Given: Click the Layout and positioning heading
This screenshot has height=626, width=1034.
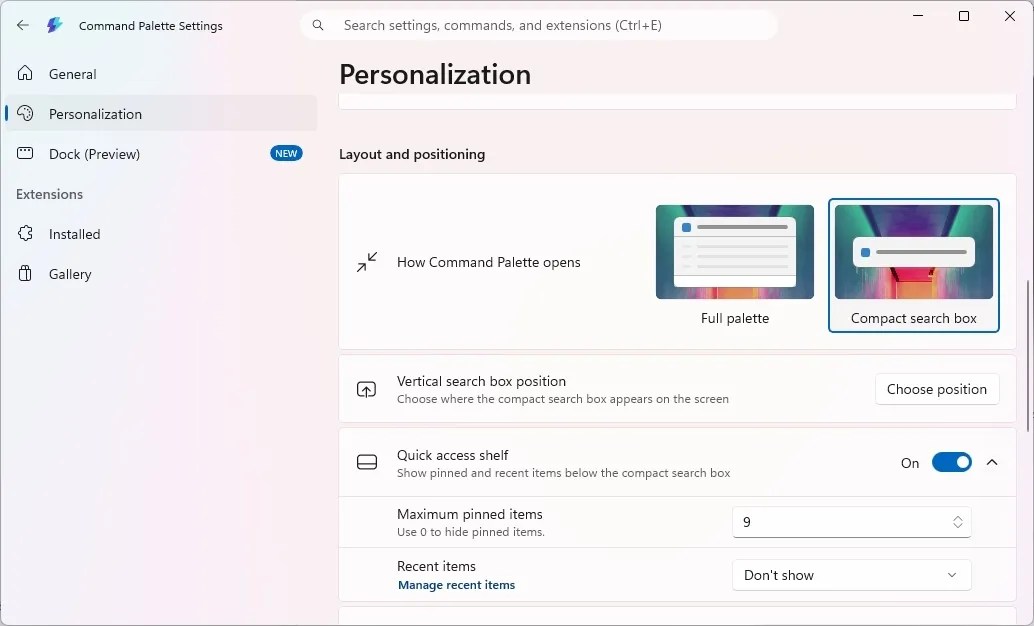Looking at the screenshot, I should (x=412, y=154).
